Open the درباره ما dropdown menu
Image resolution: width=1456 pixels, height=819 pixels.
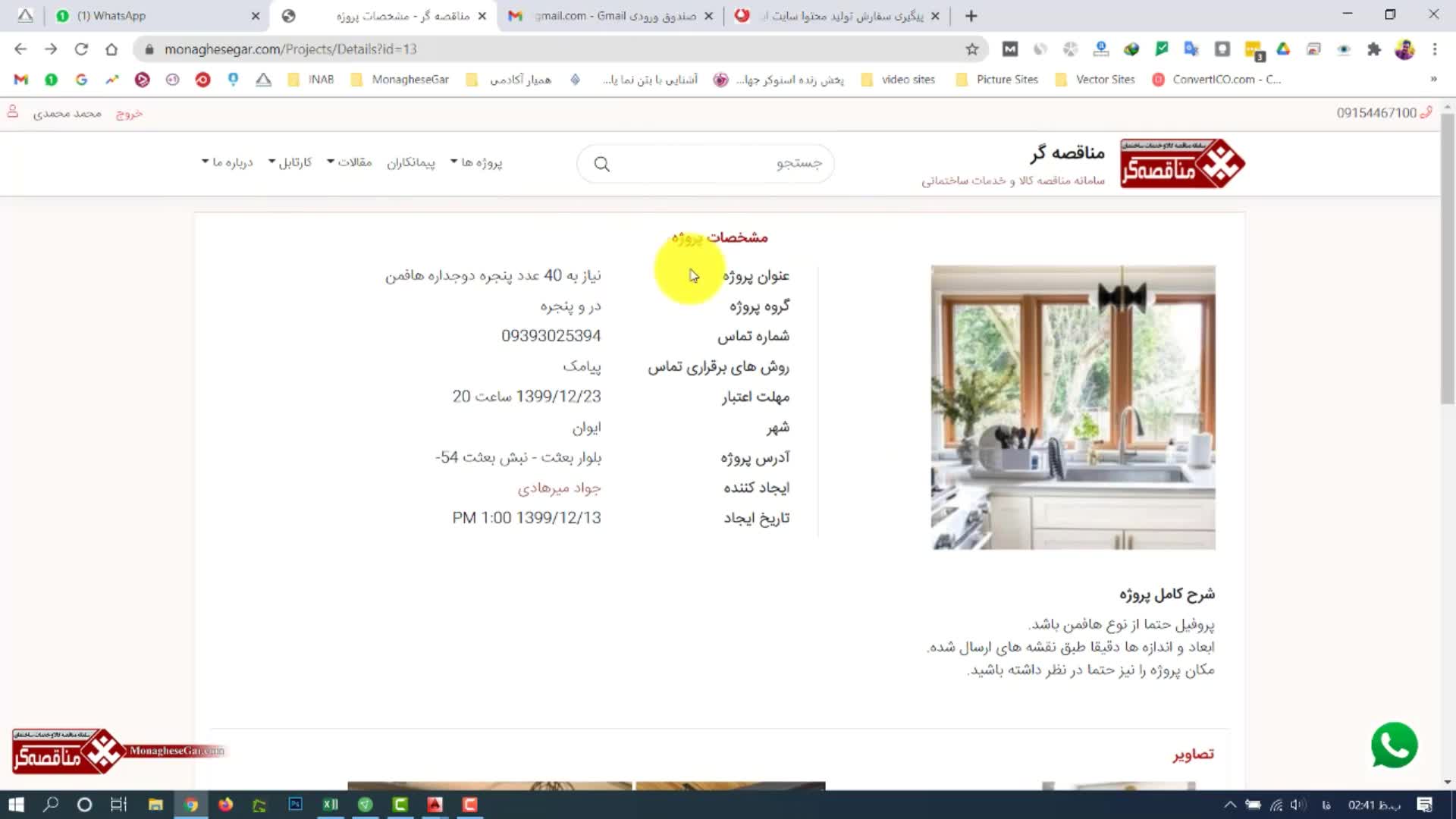(227, 162)
